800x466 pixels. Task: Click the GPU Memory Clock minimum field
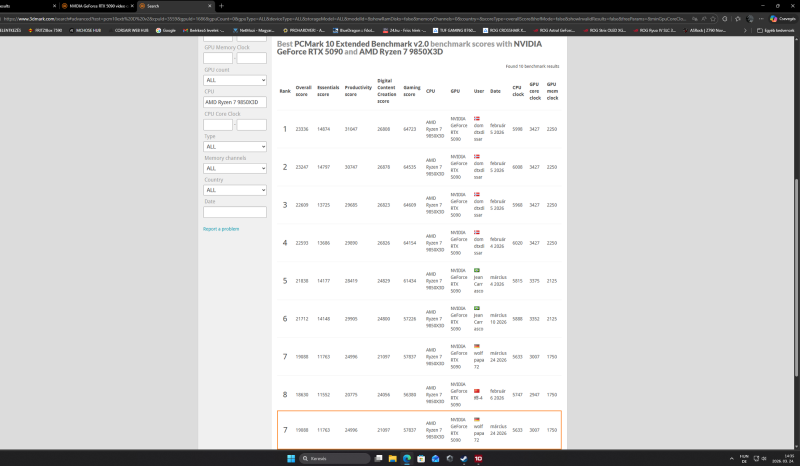coord(218,58)
